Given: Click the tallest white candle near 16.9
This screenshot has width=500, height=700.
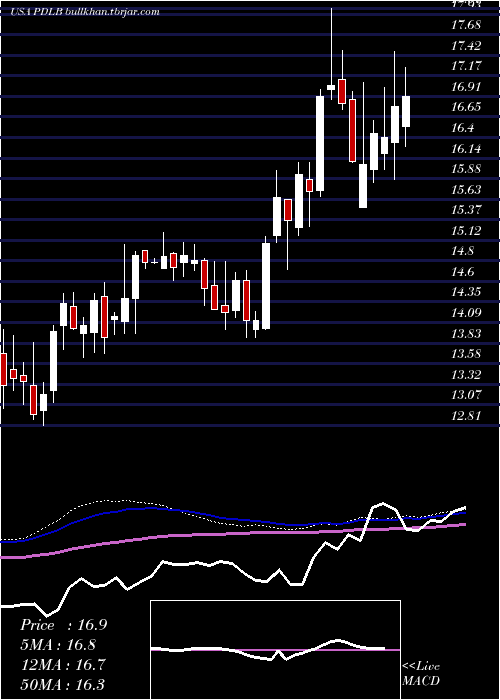Looking at the screenshot, I should tap(320, 143).
